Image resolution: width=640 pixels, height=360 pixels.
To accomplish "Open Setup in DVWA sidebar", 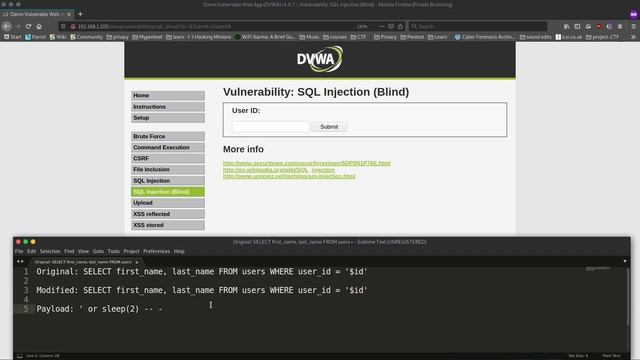I will (168, 118).
